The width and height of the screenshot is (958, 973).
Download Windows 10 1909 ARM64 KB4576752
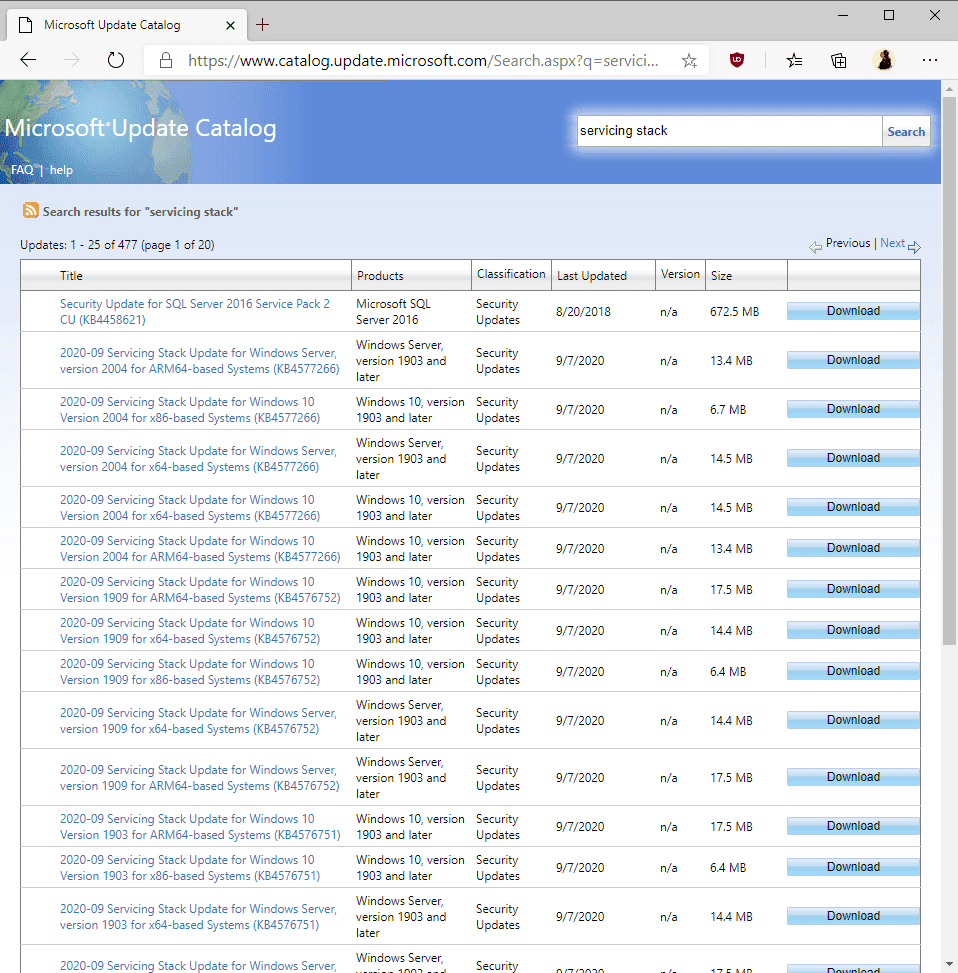(x=853, y=589)
